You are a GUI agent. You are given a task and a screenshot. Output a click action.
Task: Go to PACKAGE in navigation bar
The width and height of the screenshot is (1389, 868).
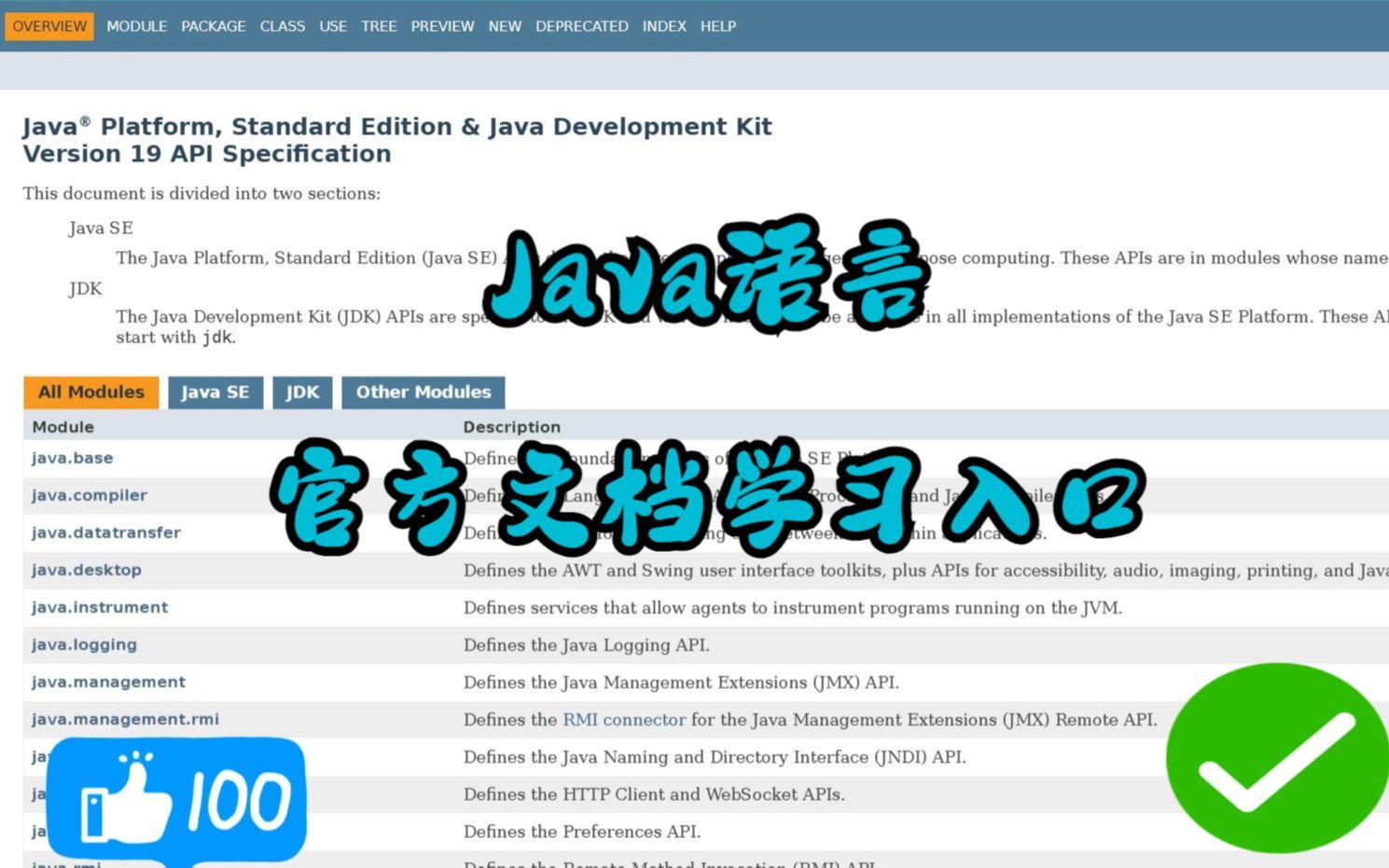[x=213, y=26]
